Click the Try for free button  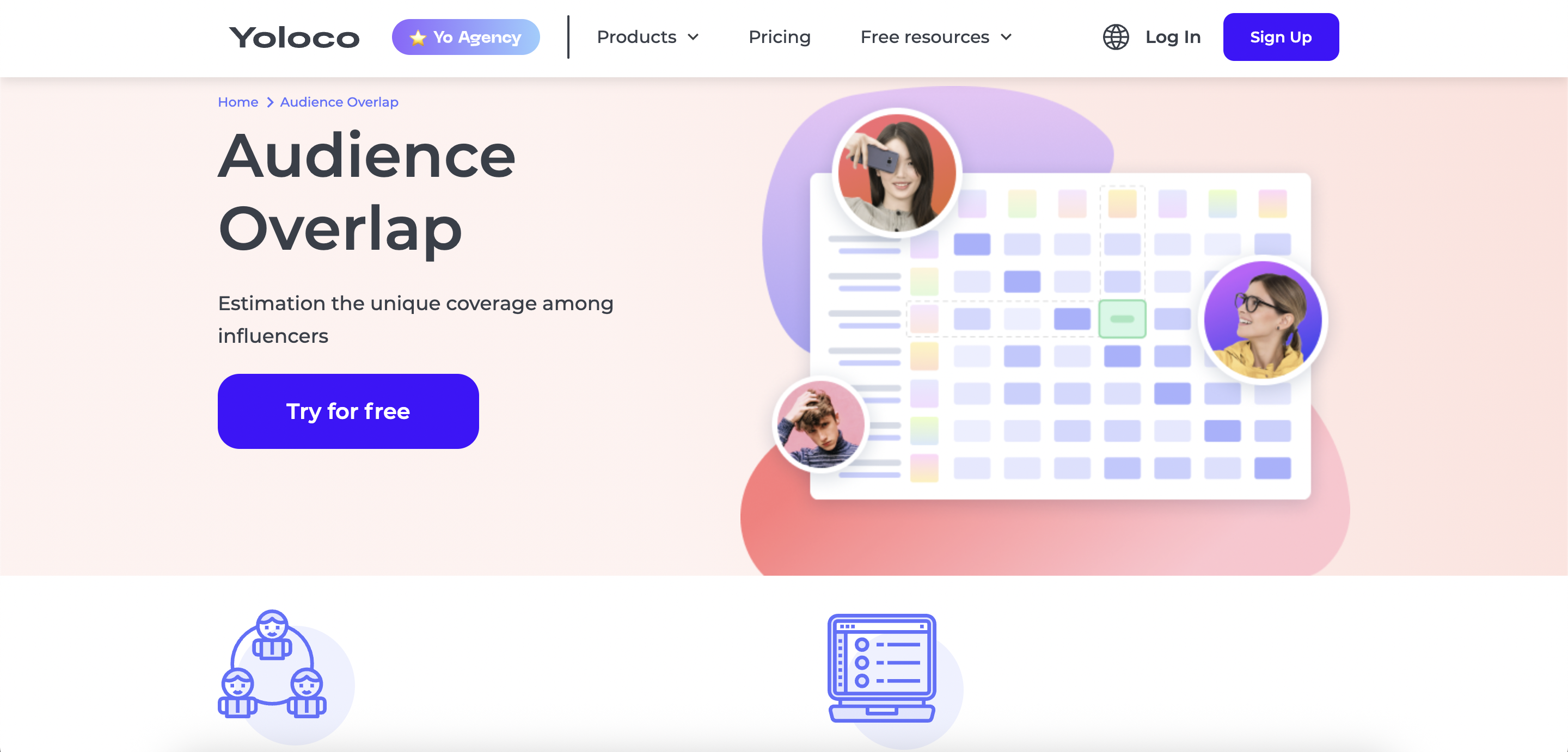tap(348, 411)
